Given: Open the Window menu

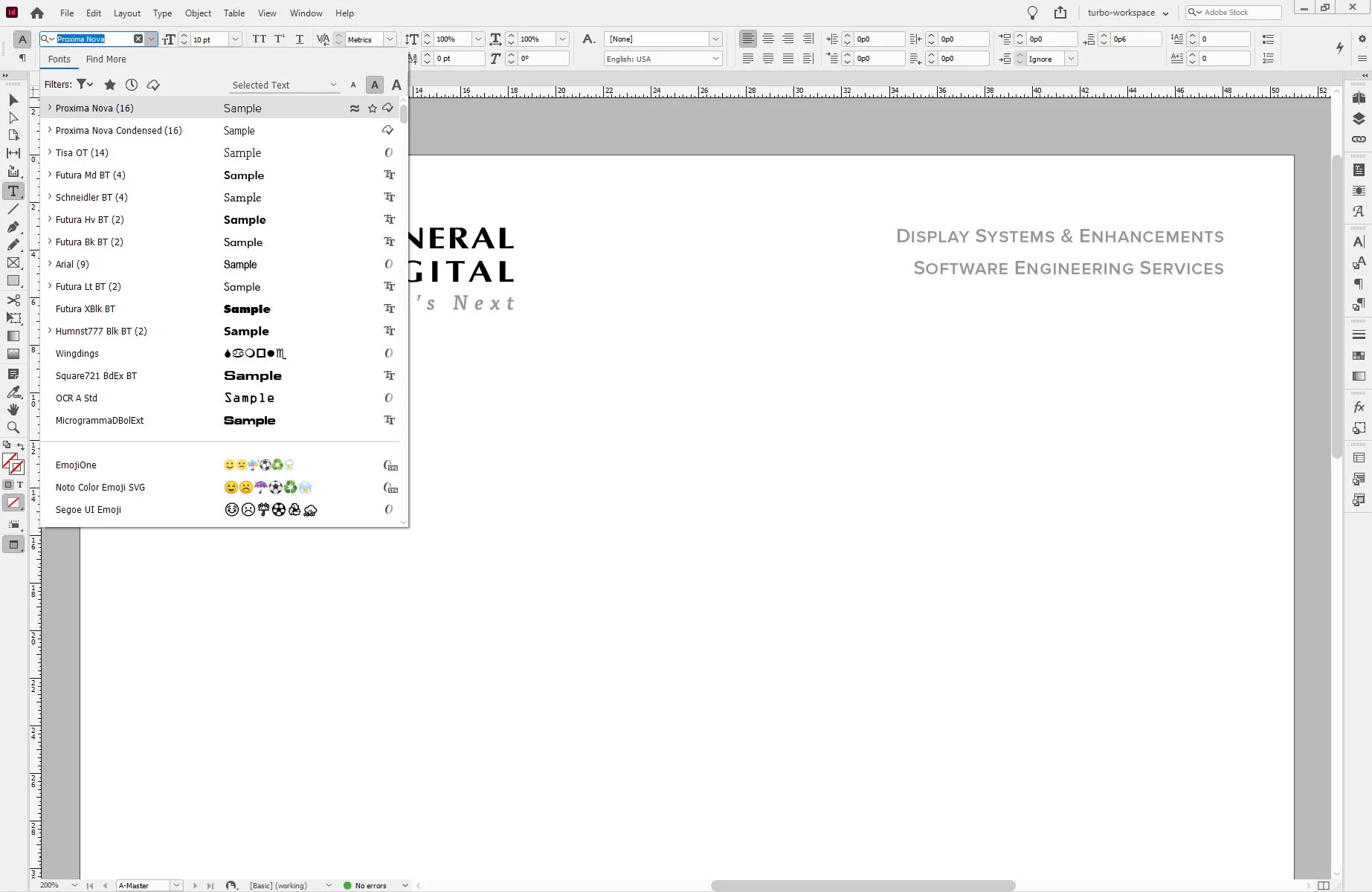Looking at the screenshot, I should pos(306,13).
